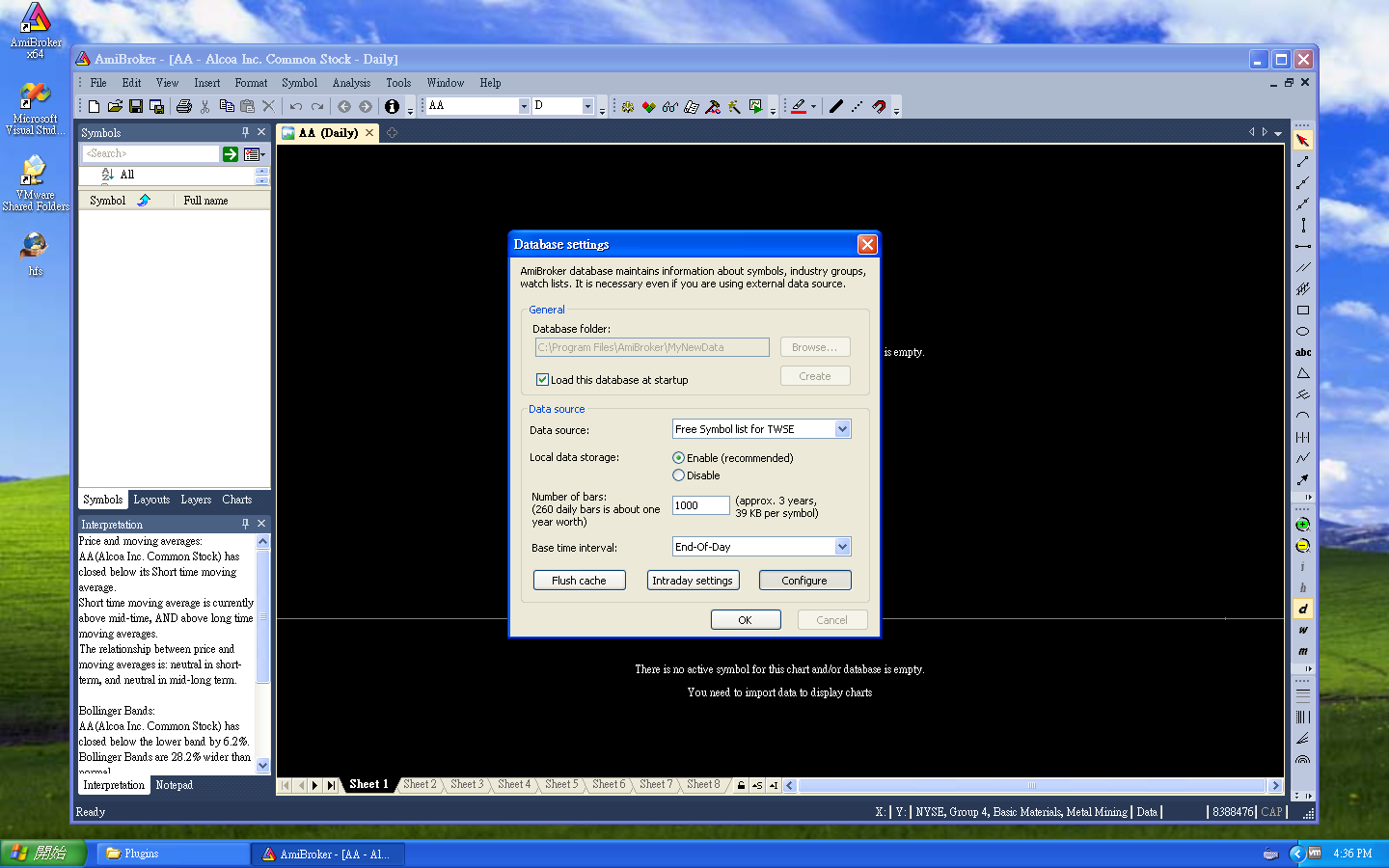This screenshot has width=1389, height=868.
Task: Click the Interpretation panel vertical scrollbar
Action: [262, 654]
